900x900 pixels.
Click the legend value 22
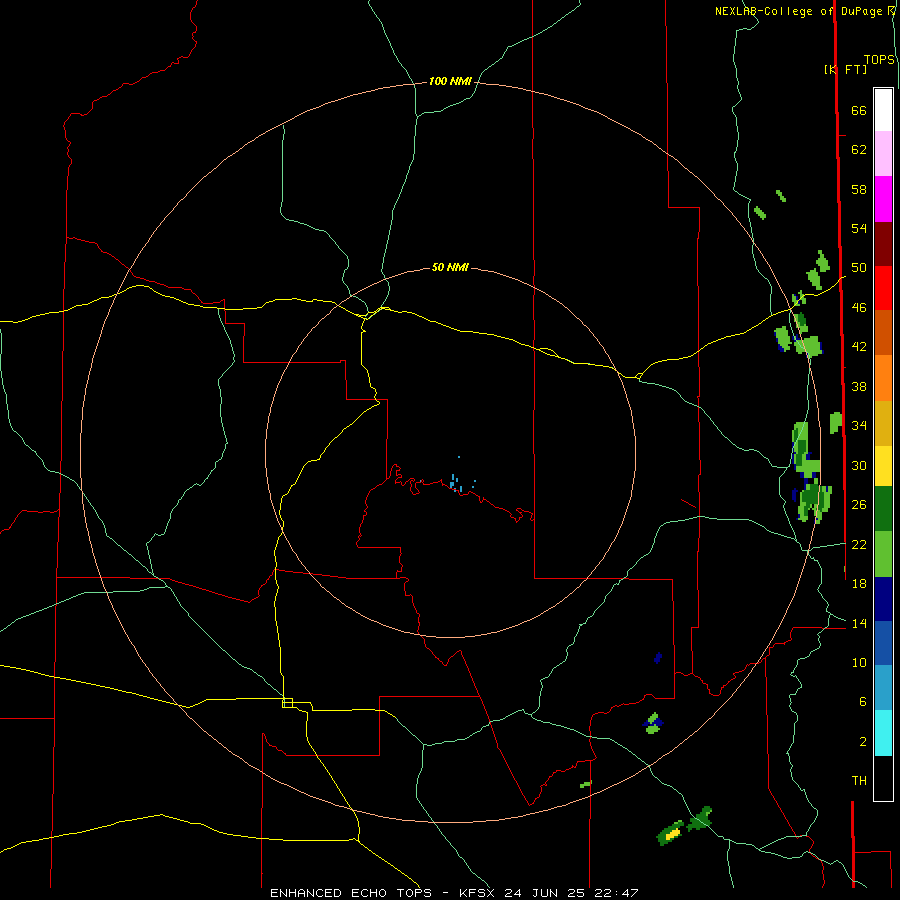pos(859,545)
